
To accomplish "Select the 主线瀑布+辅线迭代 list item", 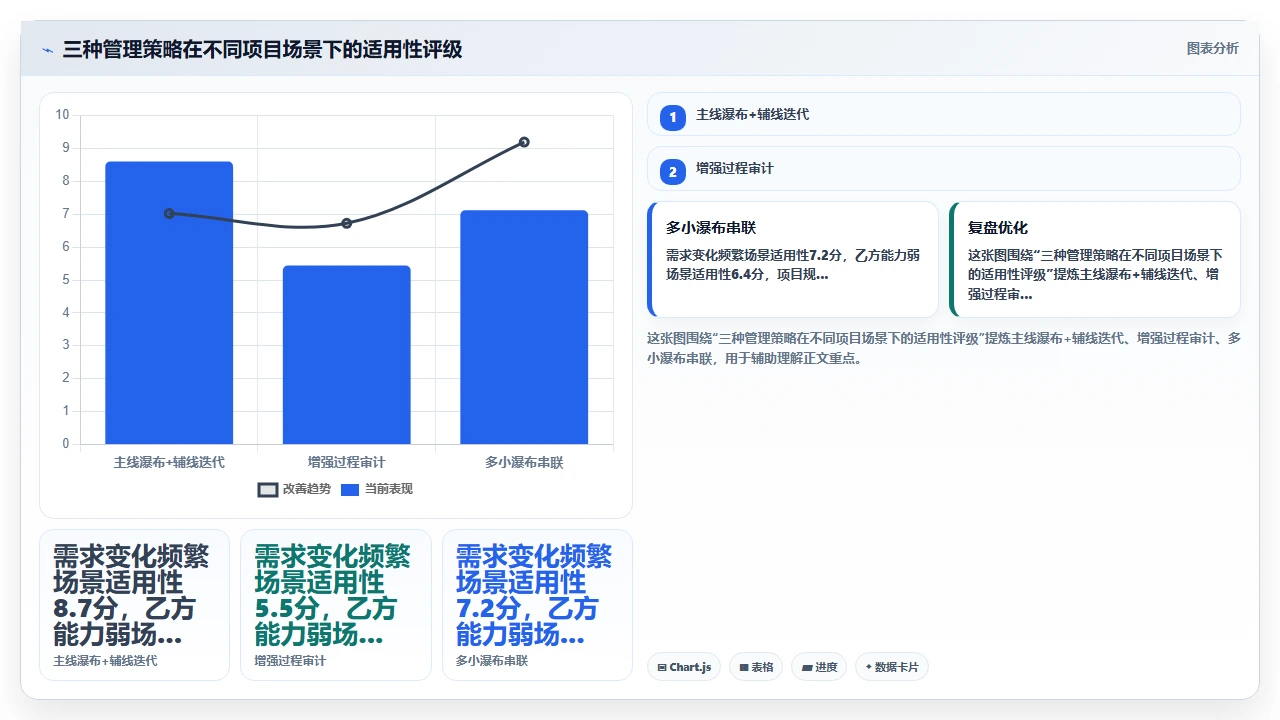I will click(944, 114).
